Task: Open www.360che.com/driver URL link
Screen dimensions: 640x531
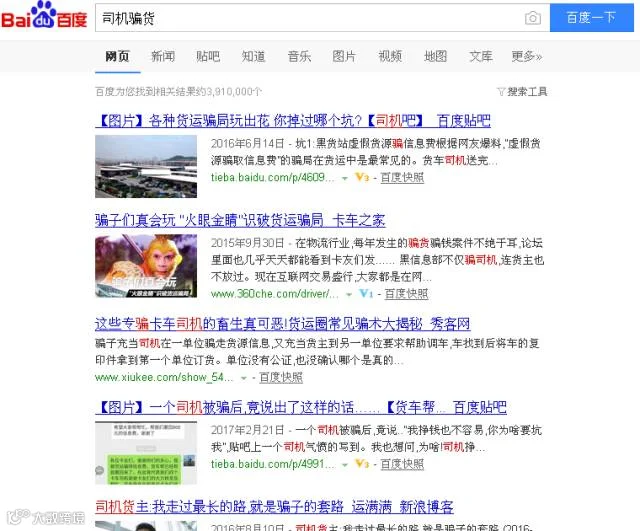Action: point(275,294)
